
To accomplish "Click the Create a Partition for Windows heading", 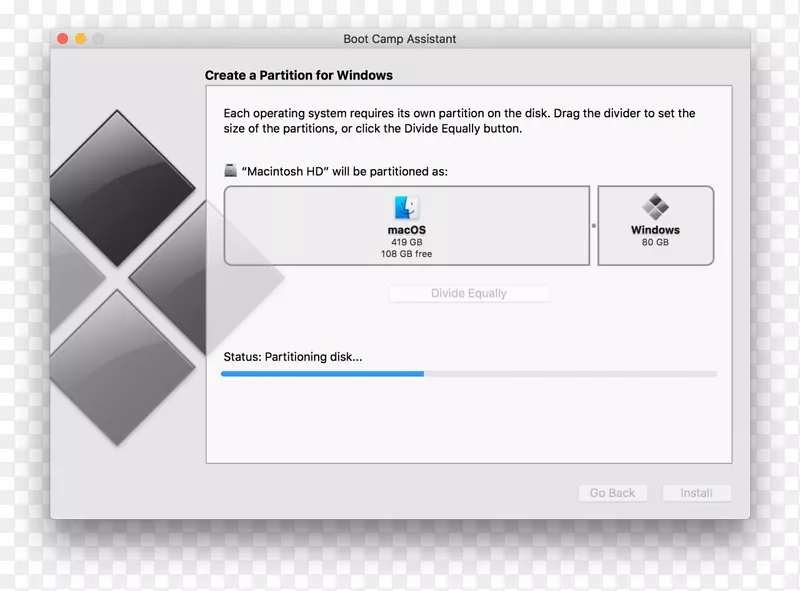I will click(298, 75).
